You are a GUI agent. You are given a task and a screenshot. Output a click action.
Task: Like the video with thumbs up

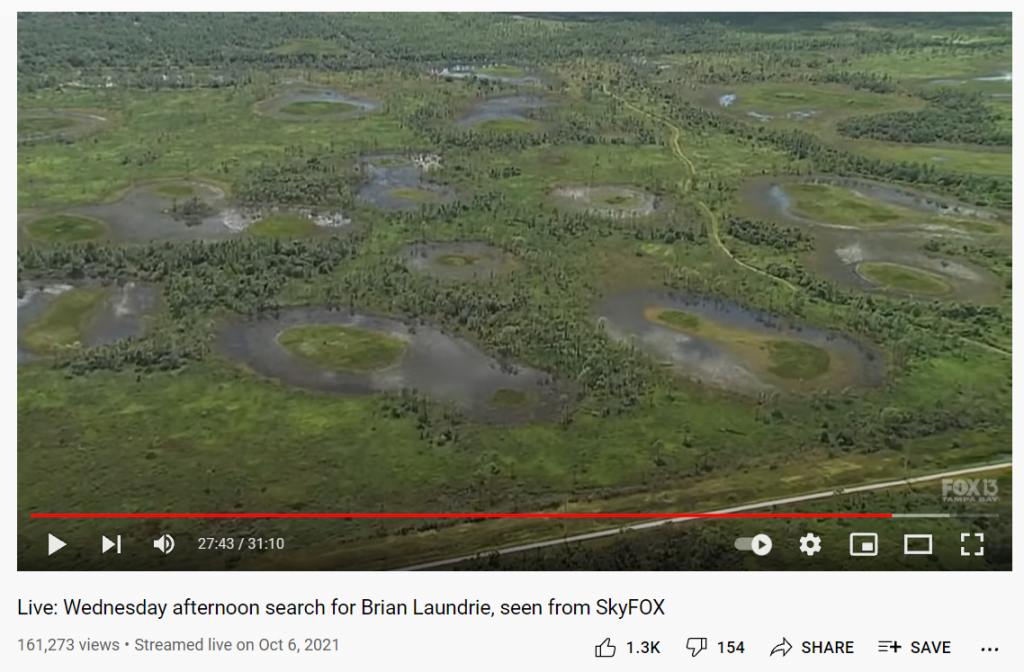605,647
